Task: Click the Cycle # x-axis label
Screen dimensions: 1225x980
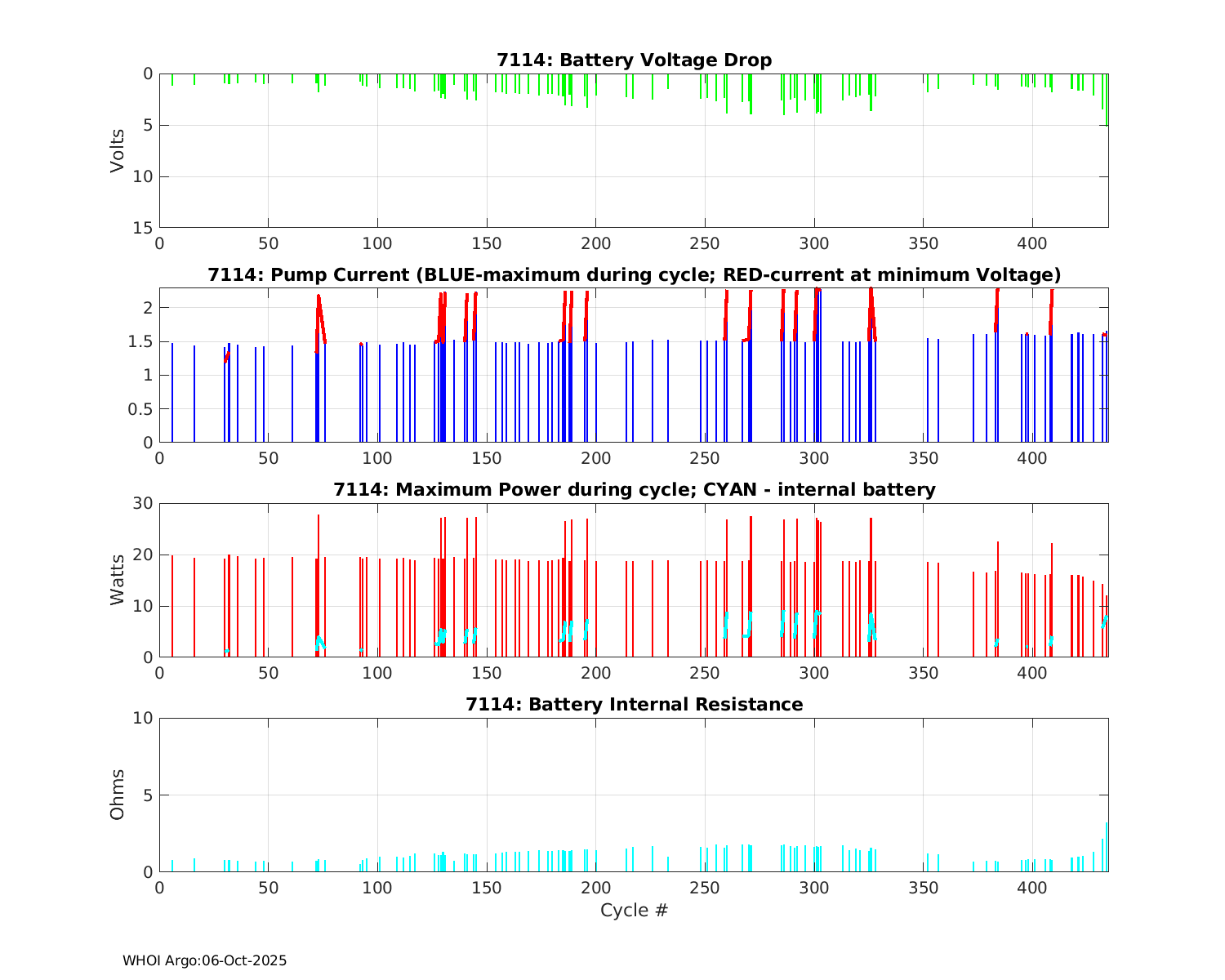Action: [634, 911]
